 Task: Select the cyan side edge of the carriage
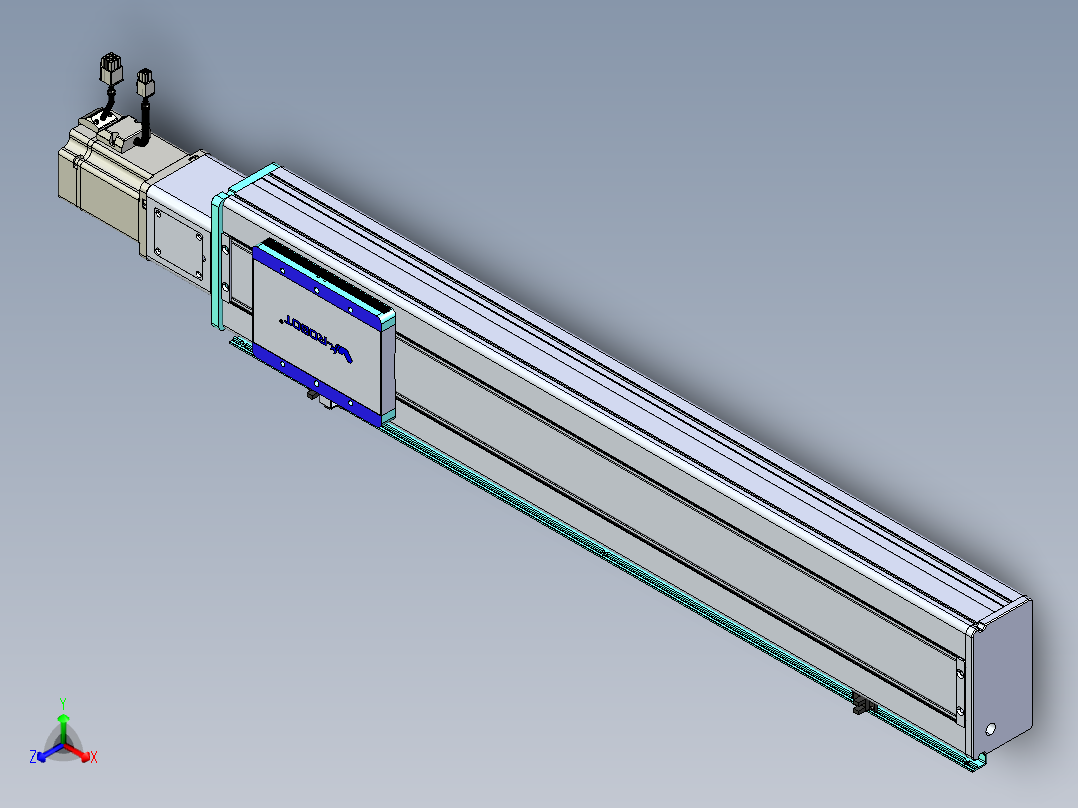click(x=388, y=368)
